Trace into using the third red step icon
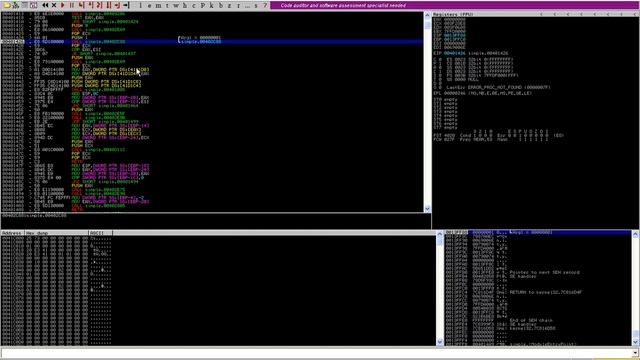 coord(99,5)
